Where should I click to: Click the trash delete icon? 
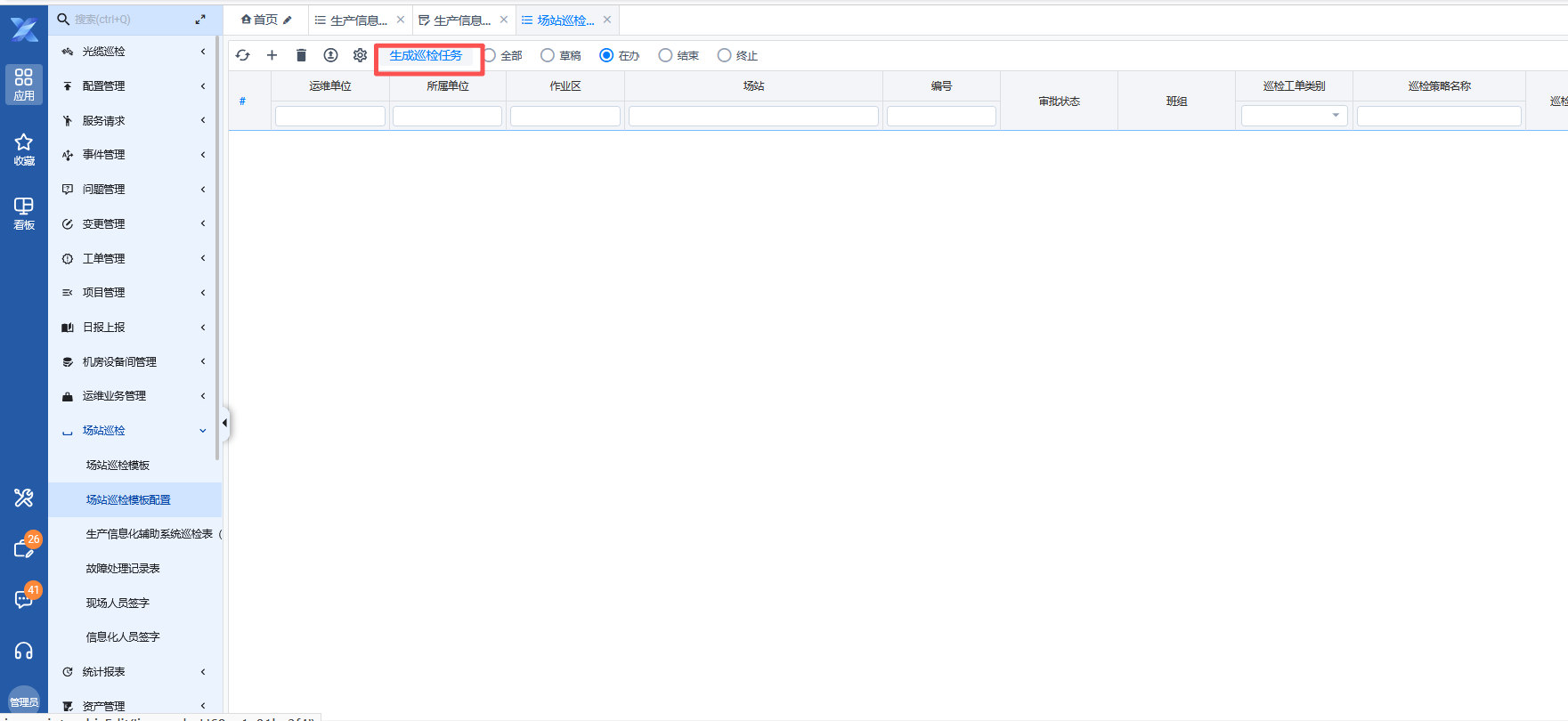coord(301,55)
